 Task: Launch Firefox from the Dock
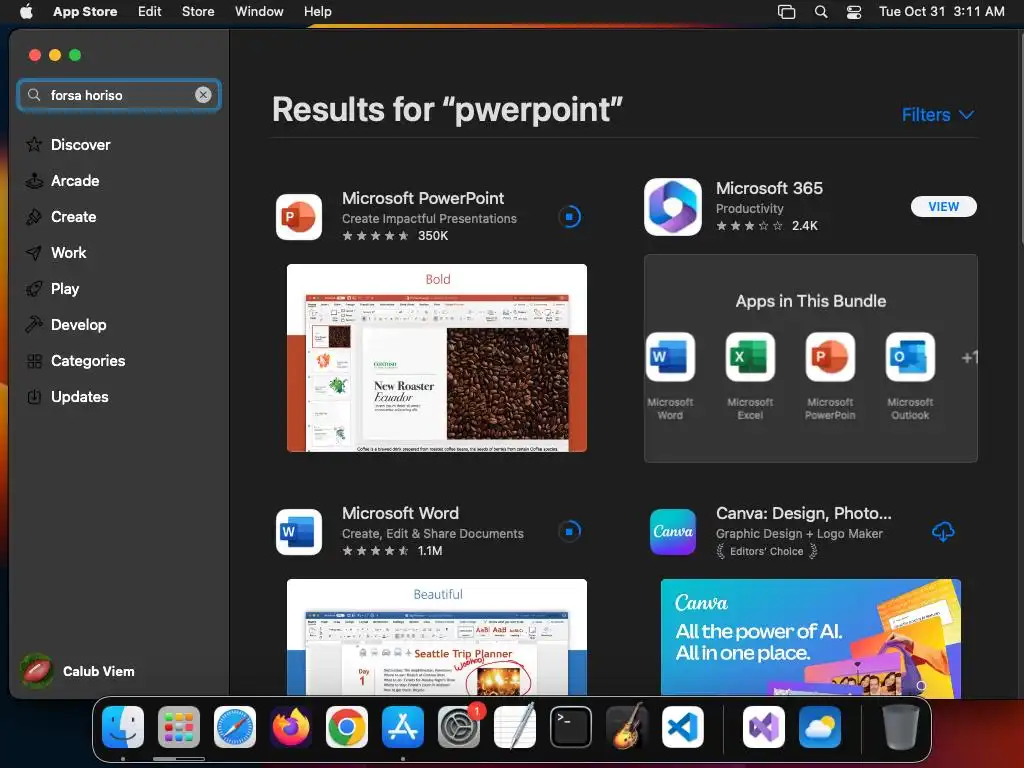point(291,727)
